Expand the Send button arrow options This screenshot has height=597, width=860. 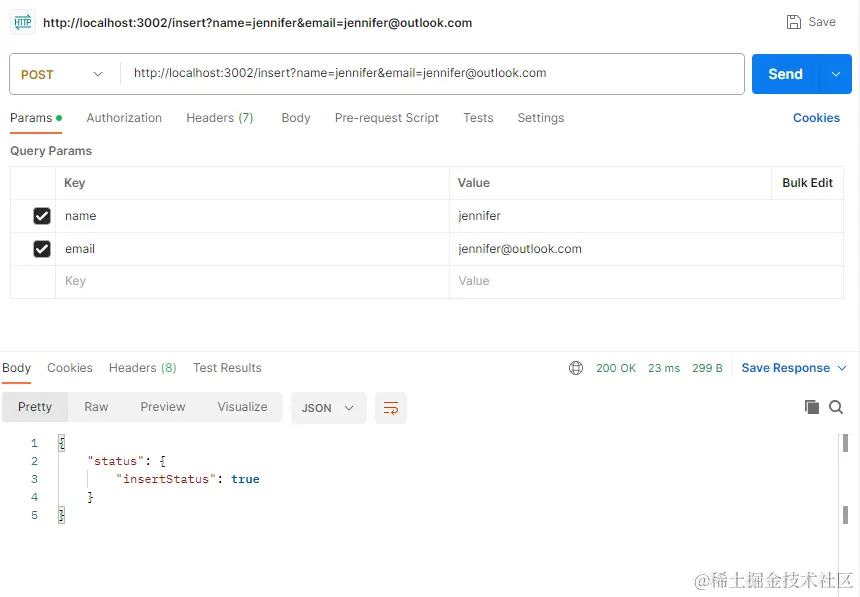[x=835, y=74]
